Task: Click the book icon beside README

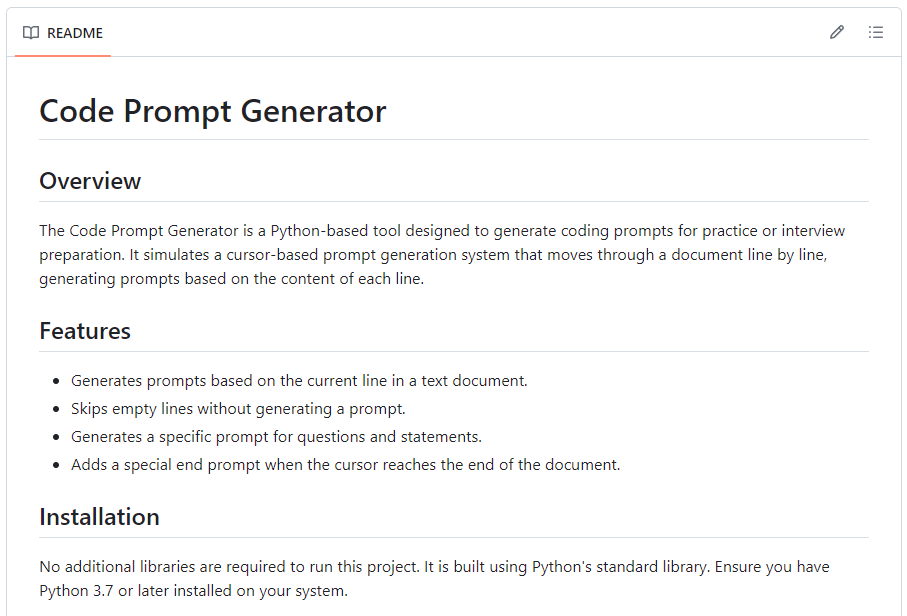Action: coord(31,33)
